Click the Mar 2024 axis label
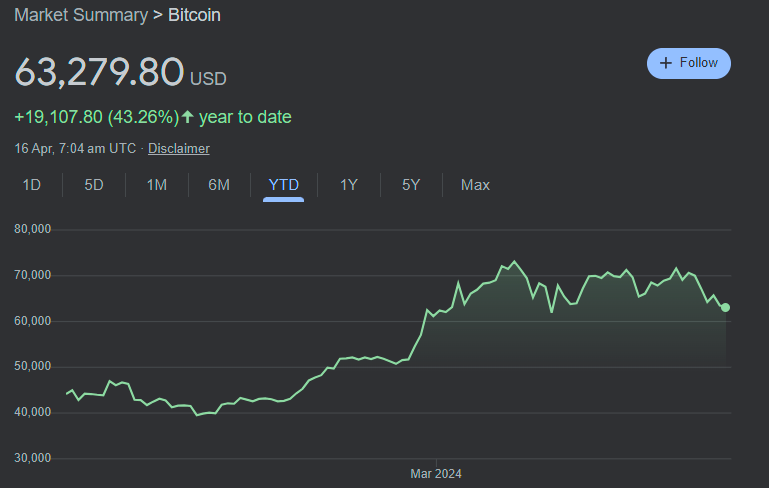 (436, 474)
